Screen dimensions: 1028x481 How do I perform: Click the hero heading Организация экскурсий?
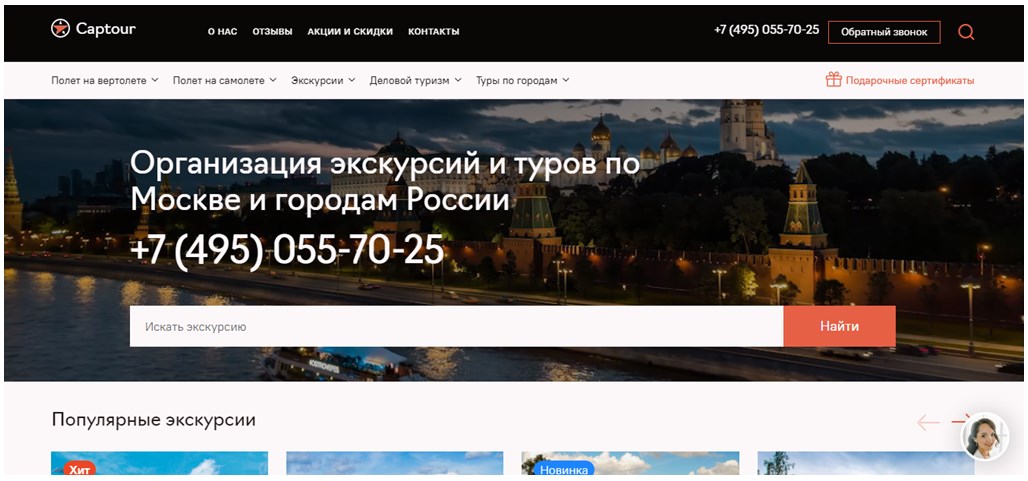point(385,180)
